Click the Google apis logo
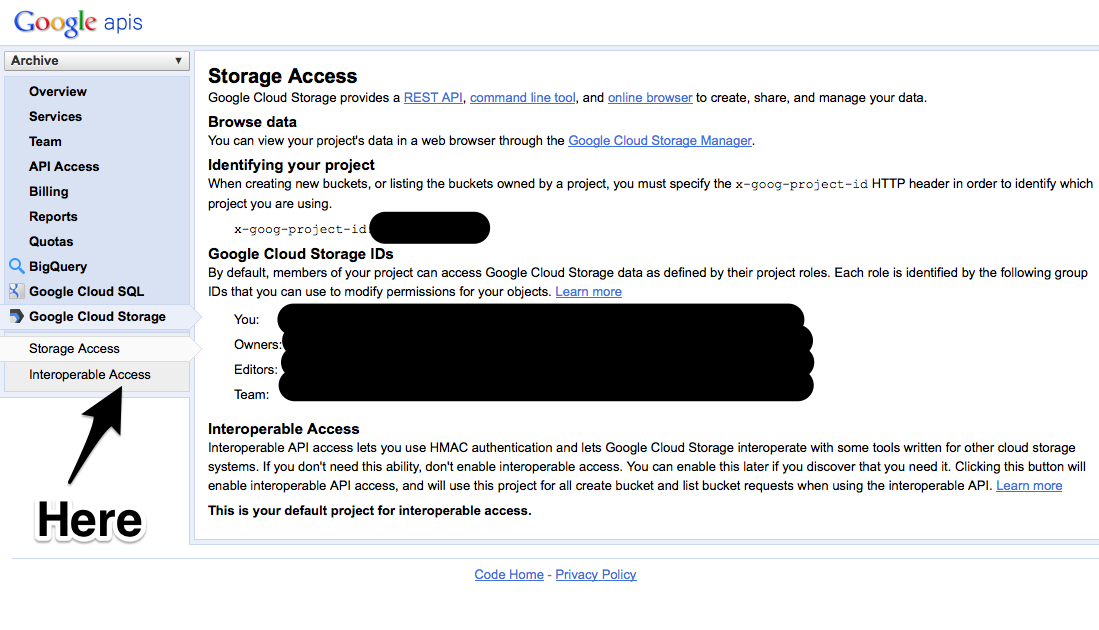 (78, 22)
